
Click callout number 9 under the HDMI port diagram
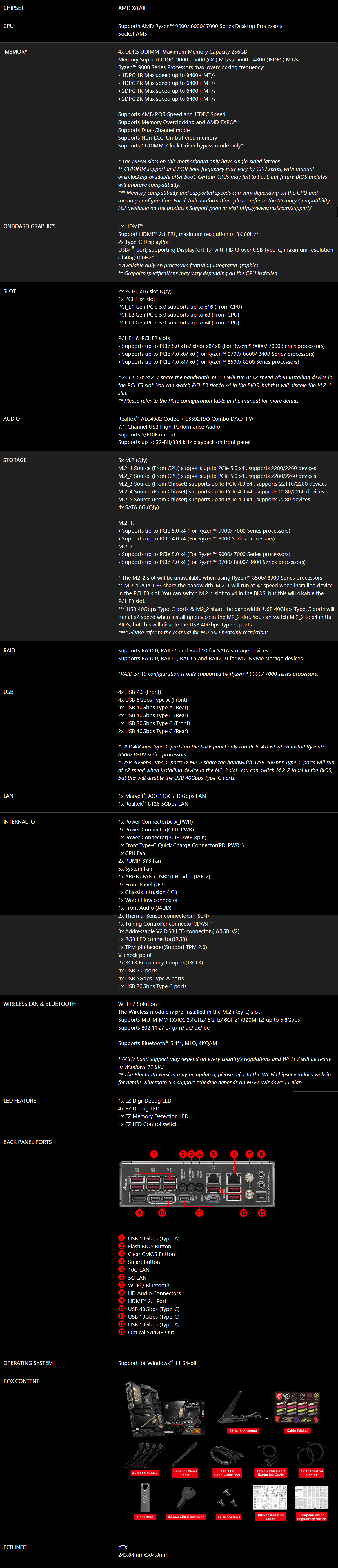pyautogui.click(x=139, y=1213)
